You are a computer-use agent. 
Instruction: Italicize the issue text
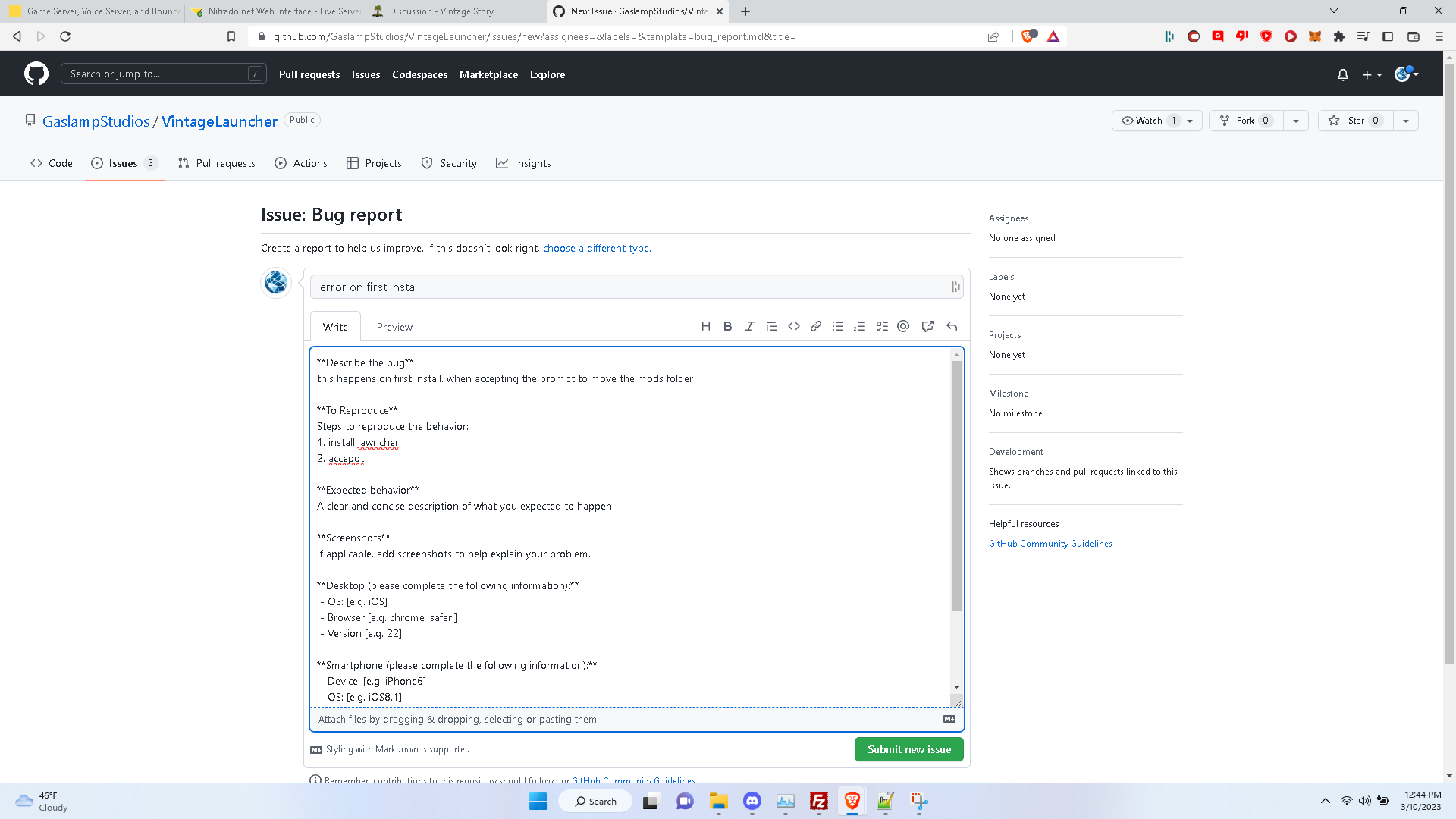[749, 326]
